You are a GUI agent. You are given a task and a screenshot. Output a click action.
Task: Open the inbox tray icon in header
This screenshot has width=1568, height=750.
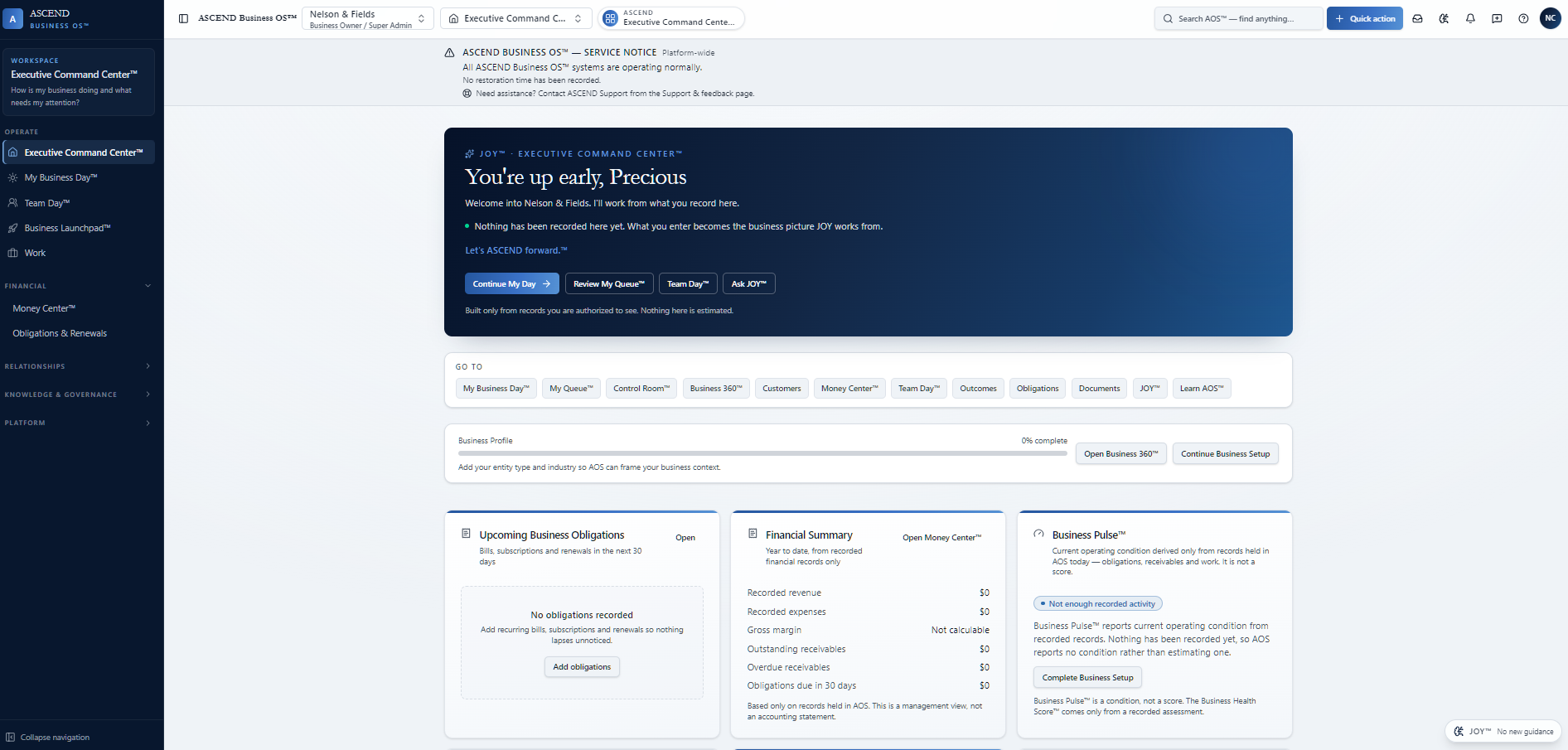click(x=1417, y=18)
